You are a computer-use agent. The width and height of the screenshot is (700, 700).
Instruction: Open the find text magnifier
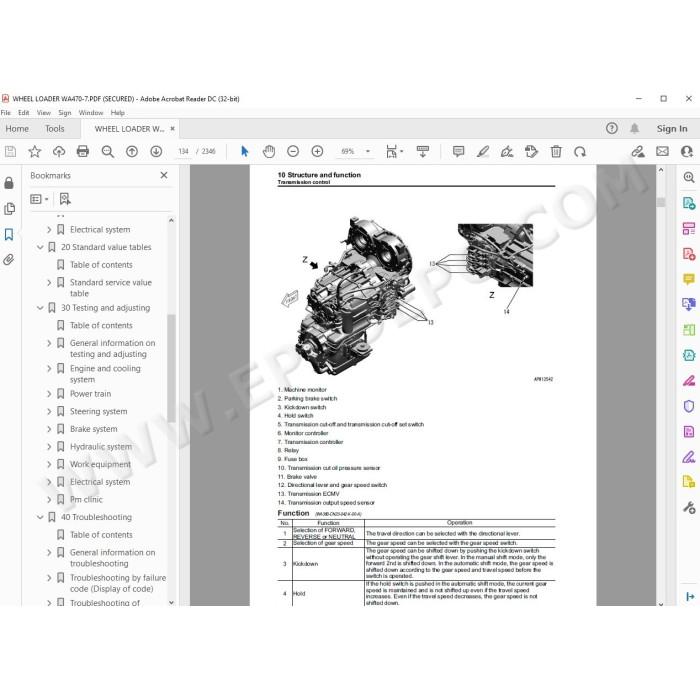coord(108,152)
